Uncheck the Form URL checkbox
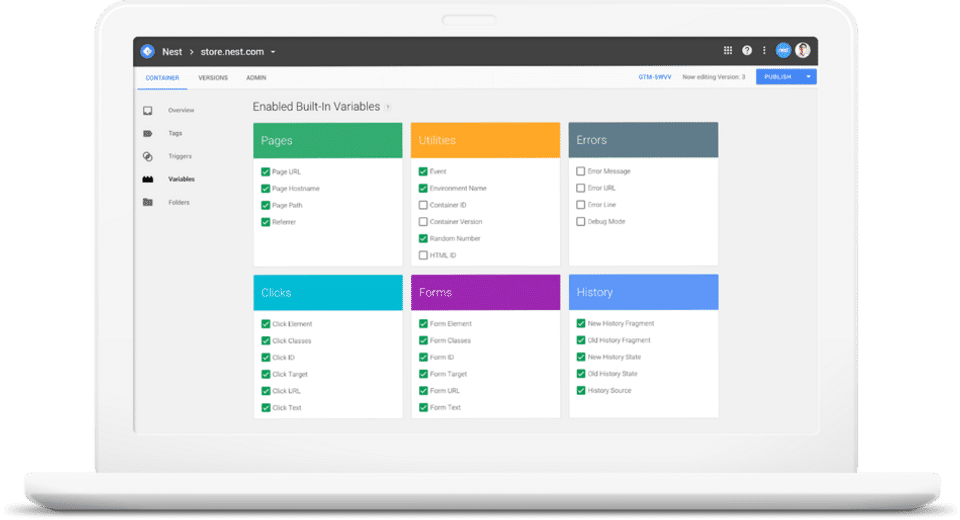Screen dimensions: 960x520 click(x=423, y=391)
